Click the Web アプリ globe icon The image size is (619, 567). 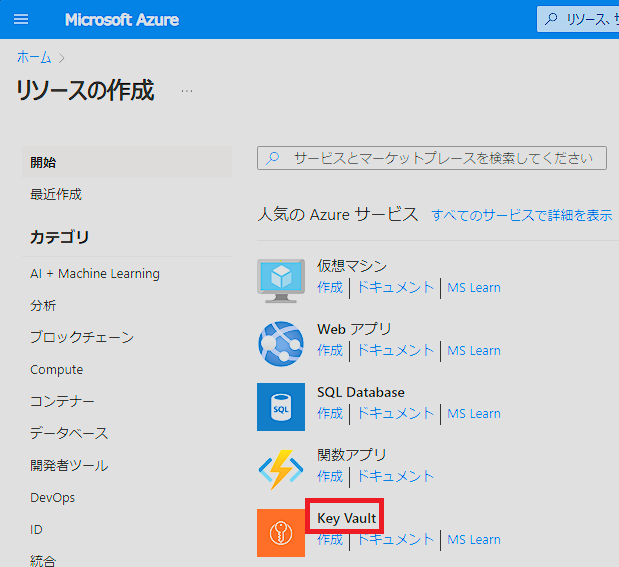(x=281, y=344)
